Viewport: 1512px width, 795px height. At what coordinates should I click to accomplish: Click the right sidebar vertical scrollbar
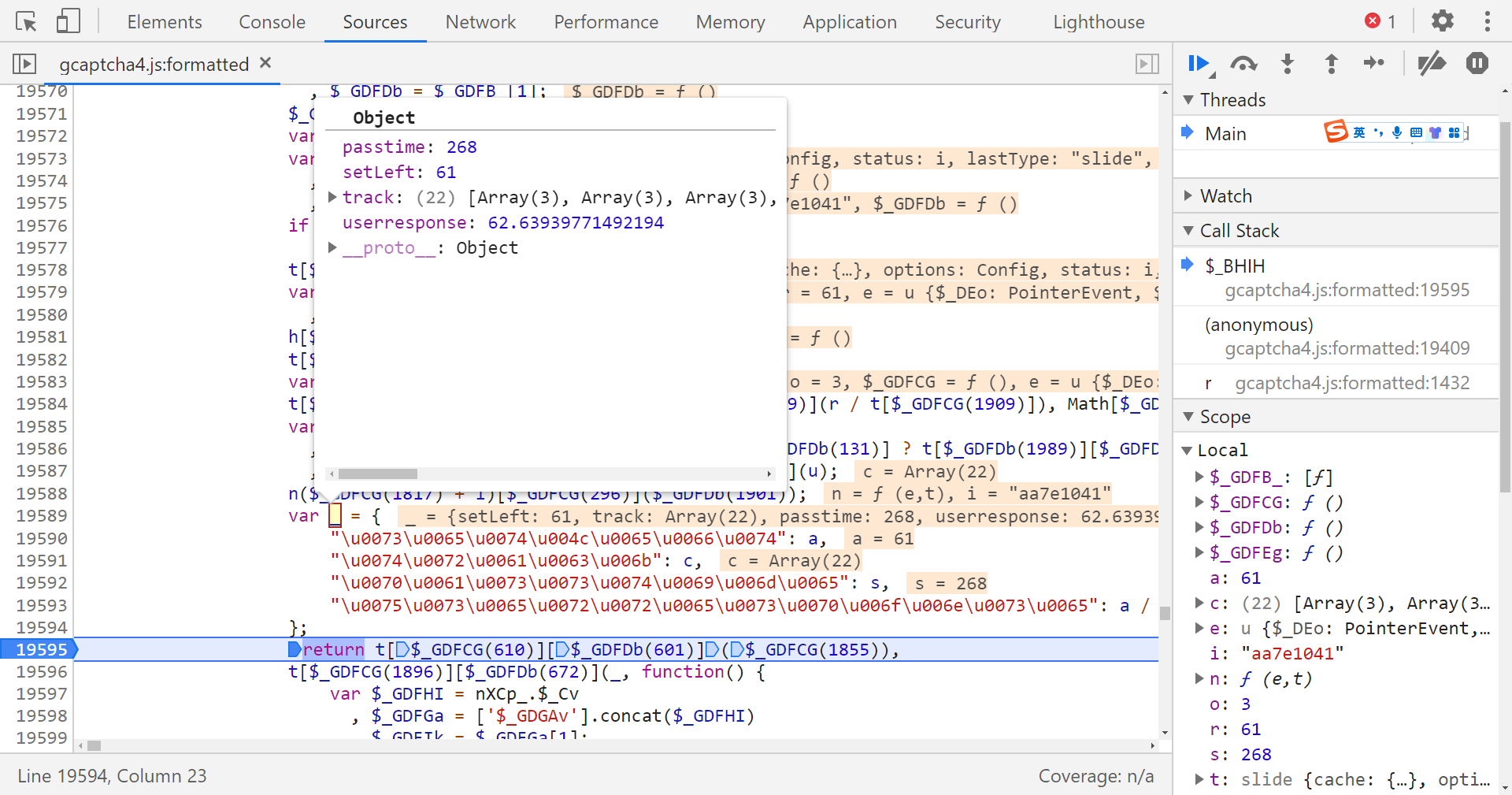click(x=1505, y=307)
